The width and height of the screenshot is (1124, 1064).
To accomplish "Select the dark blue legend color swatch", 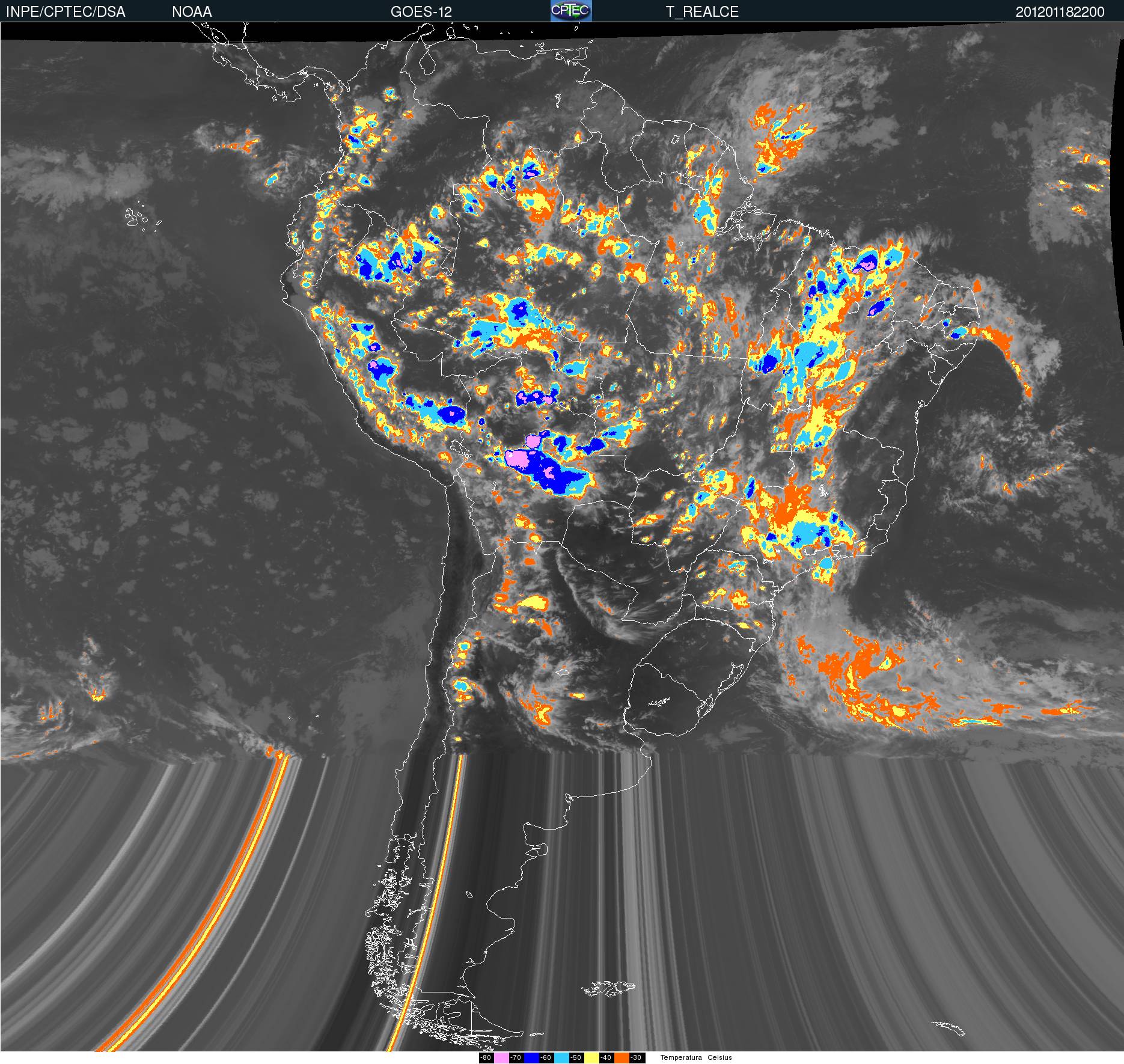I will (x=531, y=1058).
